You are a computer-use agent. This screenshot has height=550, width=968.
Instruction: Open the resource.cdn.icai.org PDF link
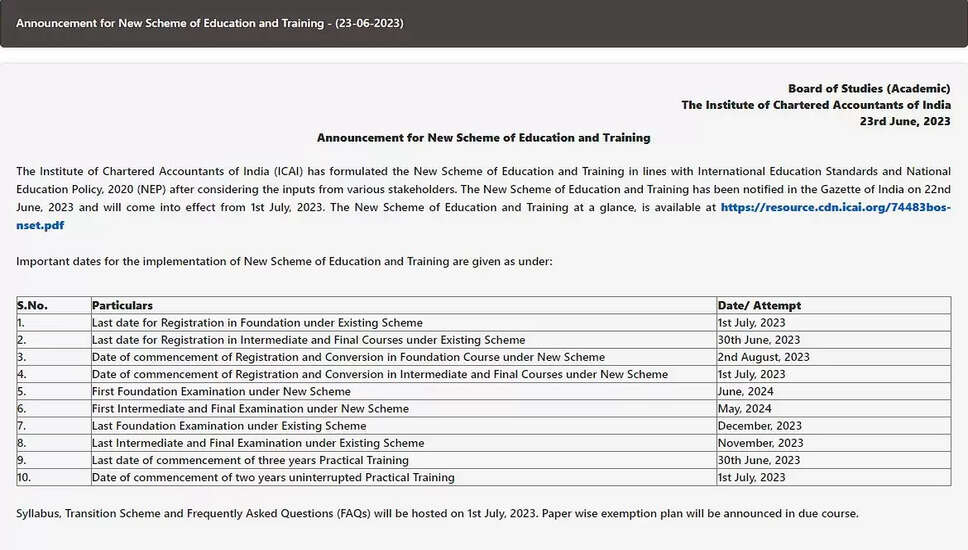835,208
